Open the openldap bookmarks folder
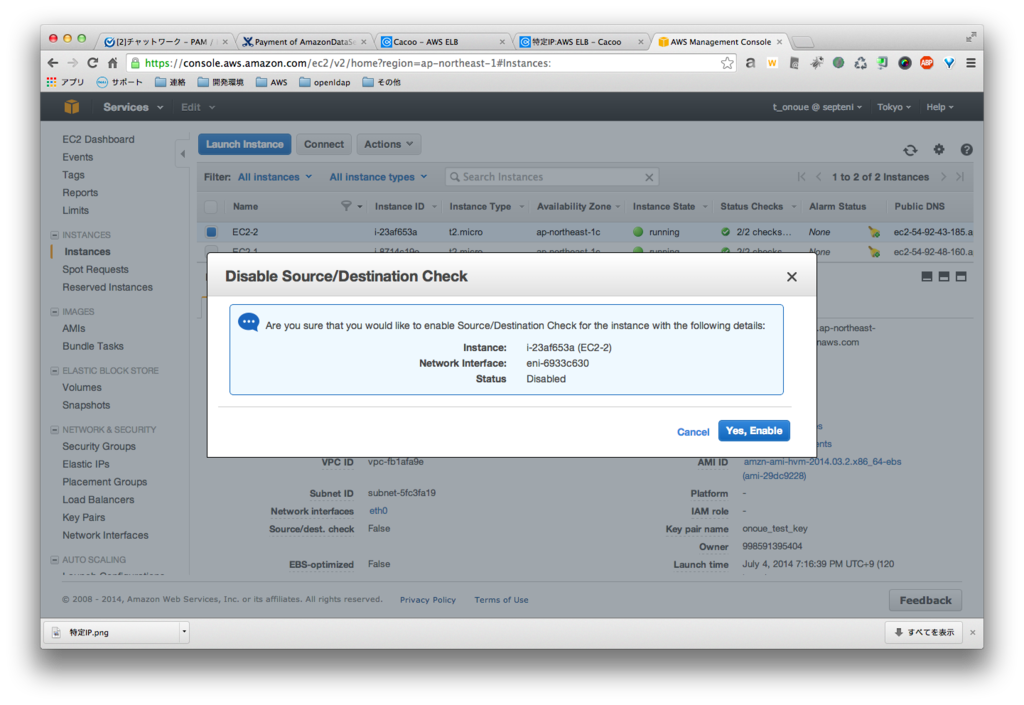 pyautogui.click(x=325, y=82)
